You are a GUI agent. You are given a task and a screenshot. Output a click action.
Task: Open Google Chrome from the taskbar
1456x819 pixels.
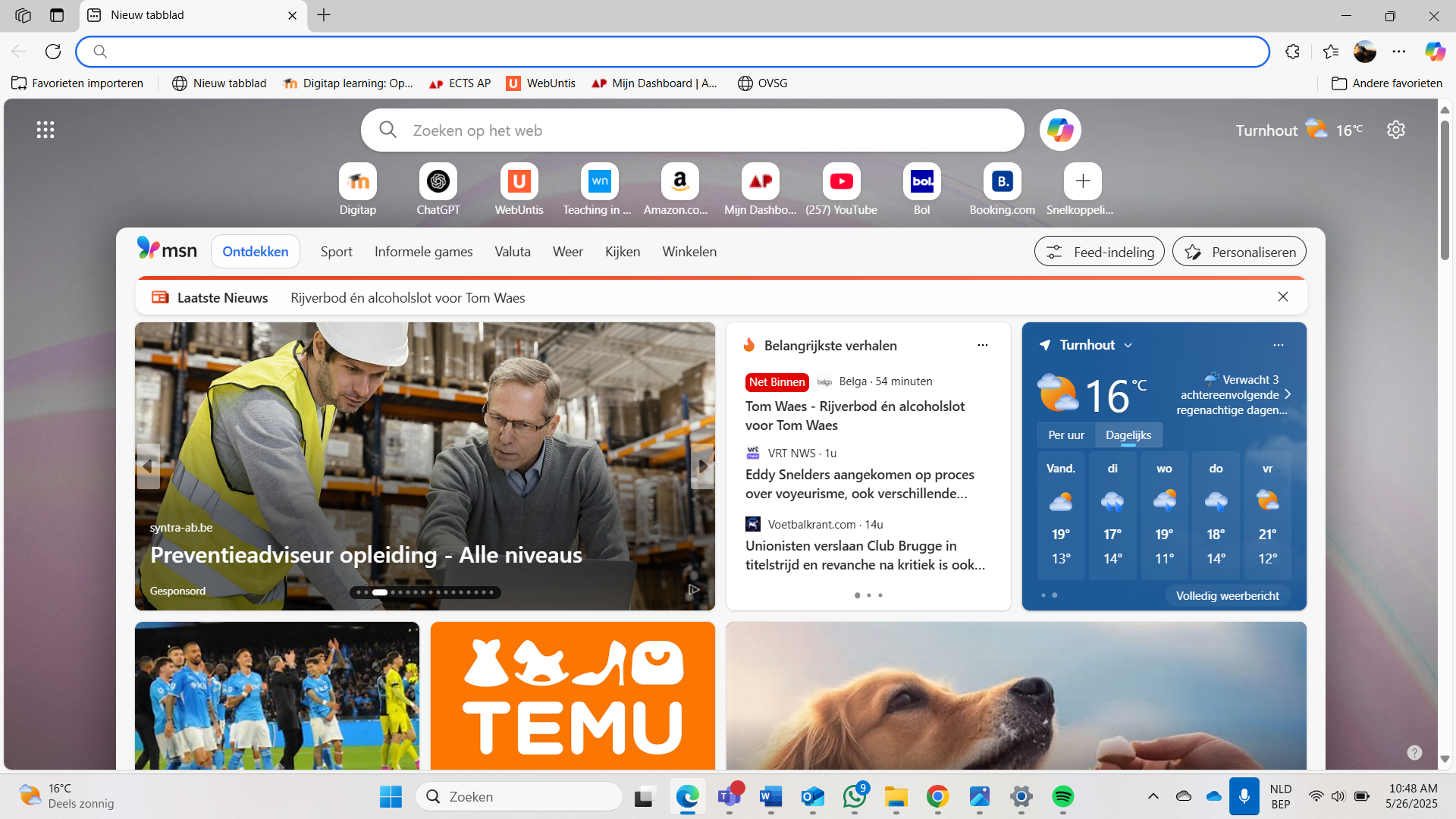pos(938,796)
